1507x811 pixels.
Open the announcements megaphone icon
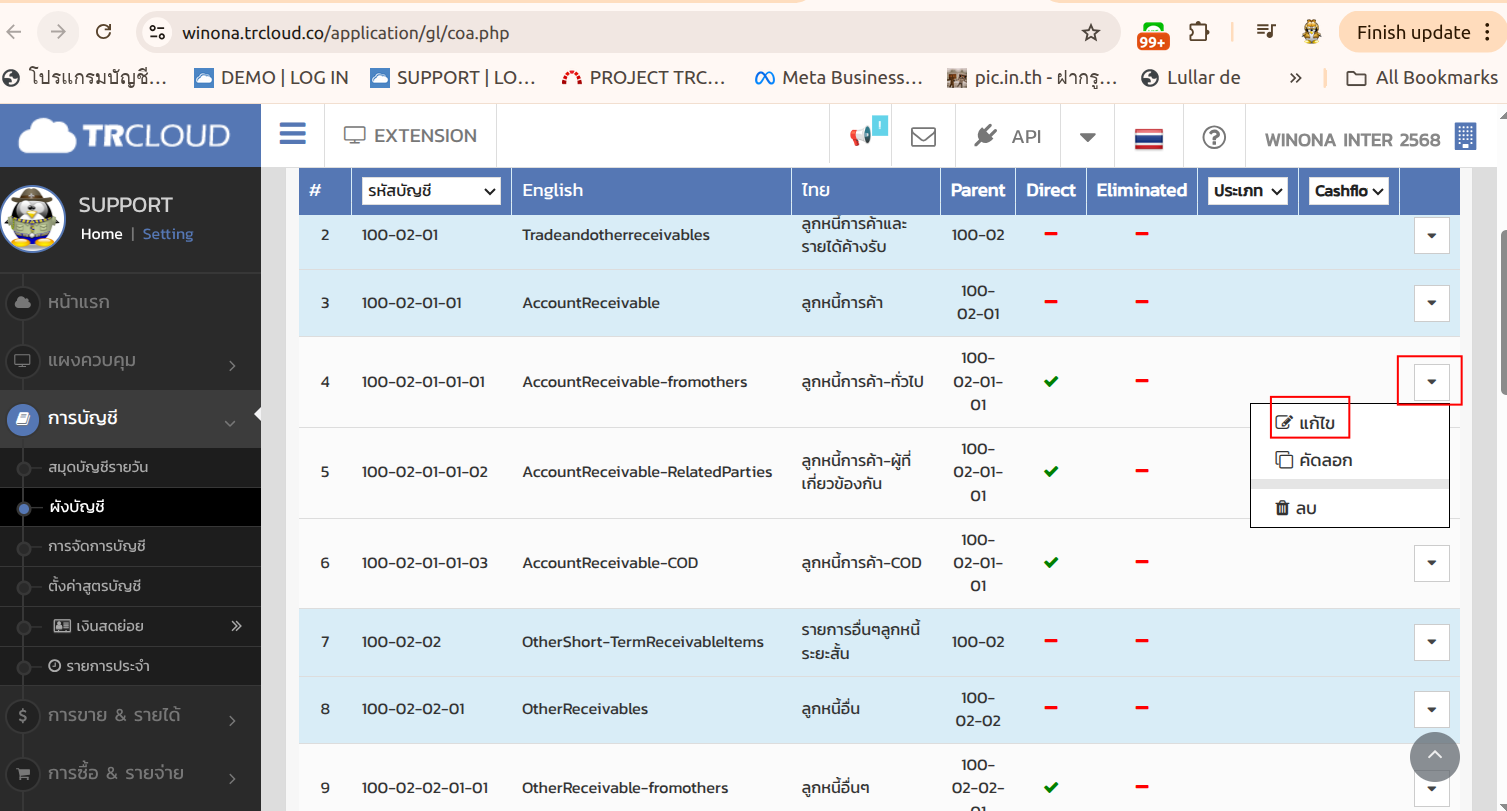coord(861,137)
